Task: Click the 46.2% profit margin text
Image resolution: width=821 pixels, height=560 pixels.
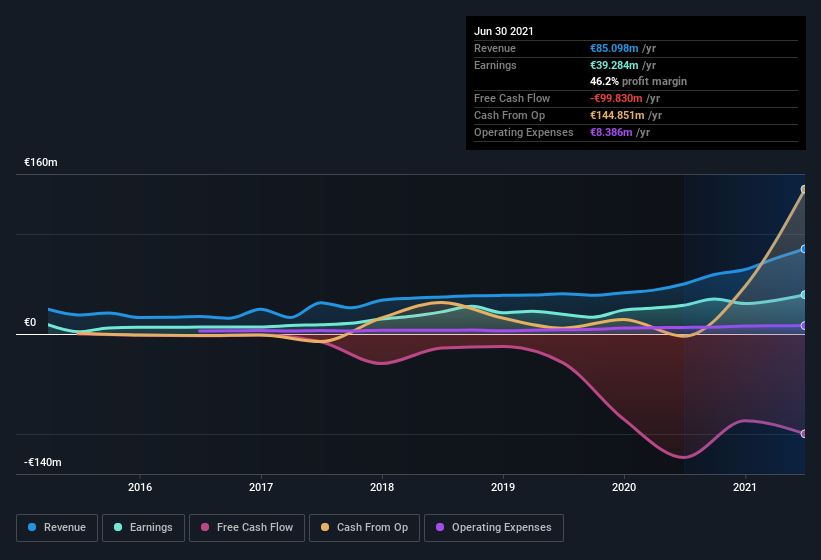Action: [x=638, y=81]
